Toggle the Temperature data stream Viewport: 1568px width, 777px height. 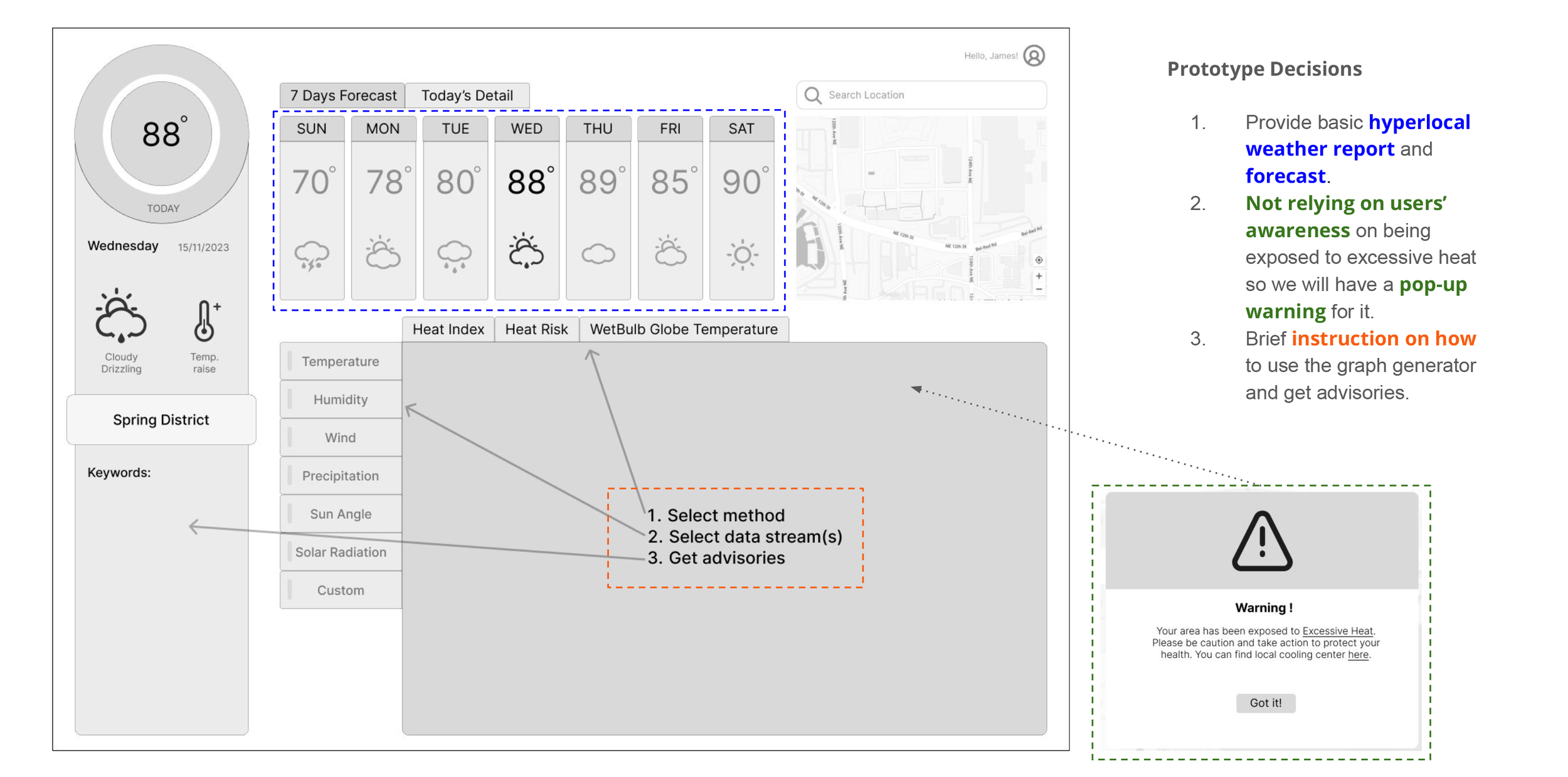click(x=340, y=361)
